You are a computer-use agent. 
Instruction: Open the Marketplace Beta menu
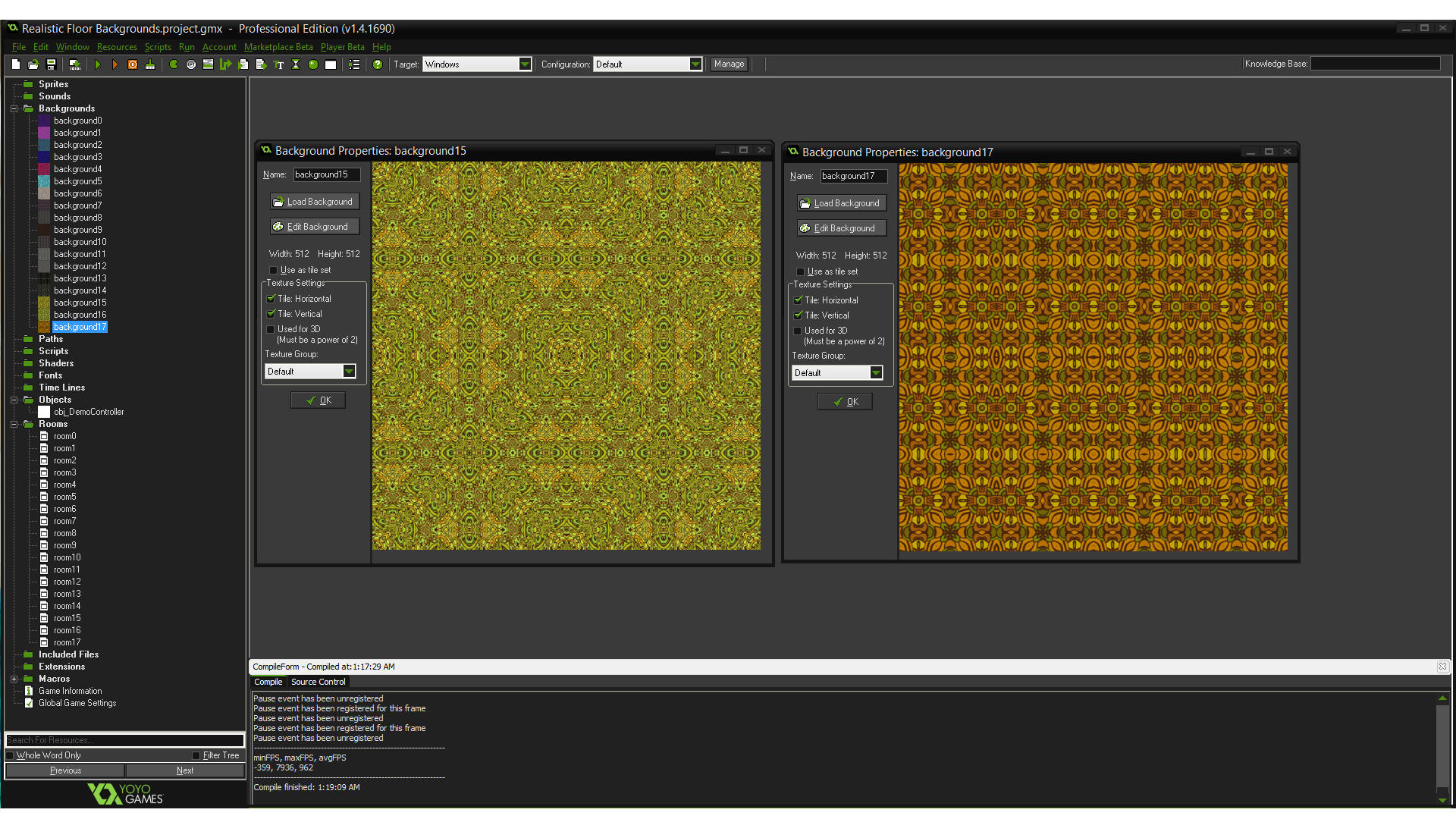click(278, 47)
